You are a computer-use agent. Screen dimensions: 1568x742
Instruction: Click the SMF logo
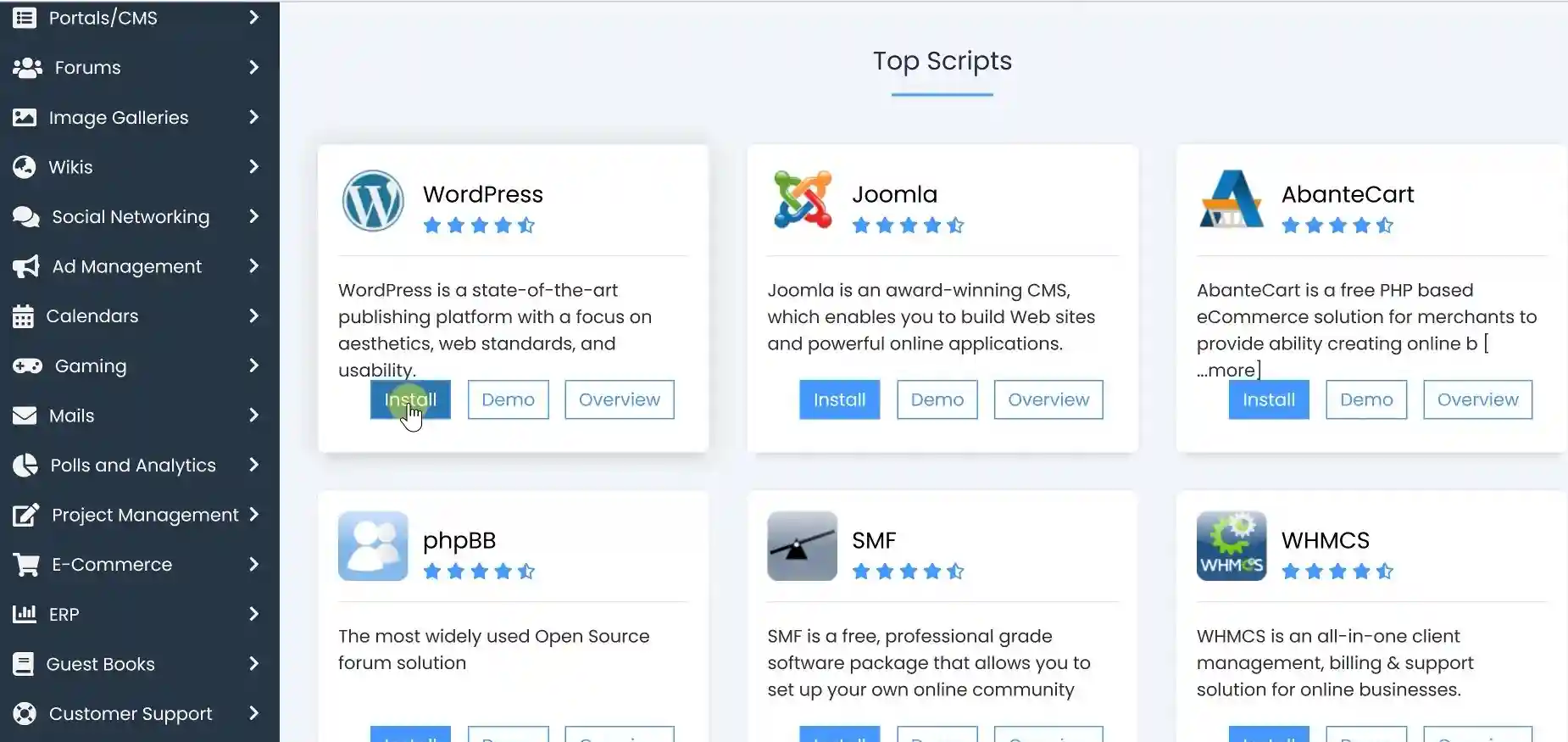[x=802, y=545]
